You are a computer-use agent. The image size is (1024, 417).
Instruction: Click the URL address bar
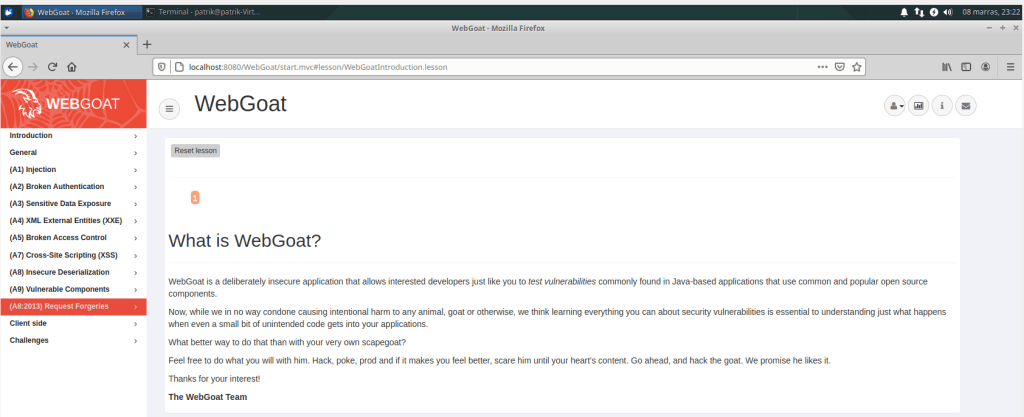click(x=480, y=67)
